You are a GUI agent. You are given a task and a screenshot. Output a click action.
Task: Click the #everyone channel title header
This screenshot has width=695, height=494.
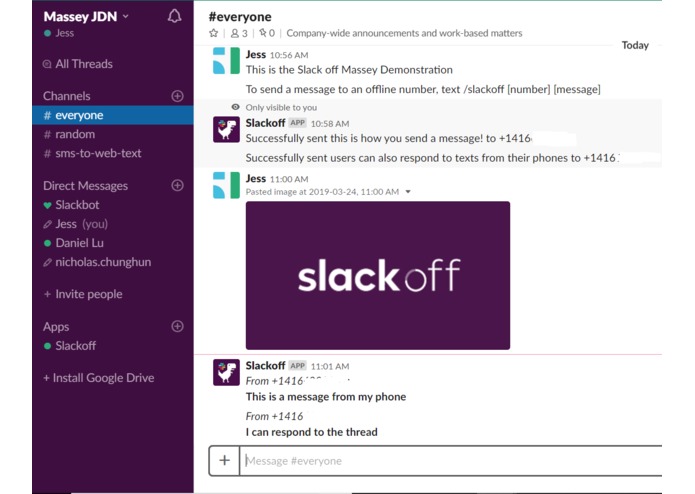coord(240,17)
